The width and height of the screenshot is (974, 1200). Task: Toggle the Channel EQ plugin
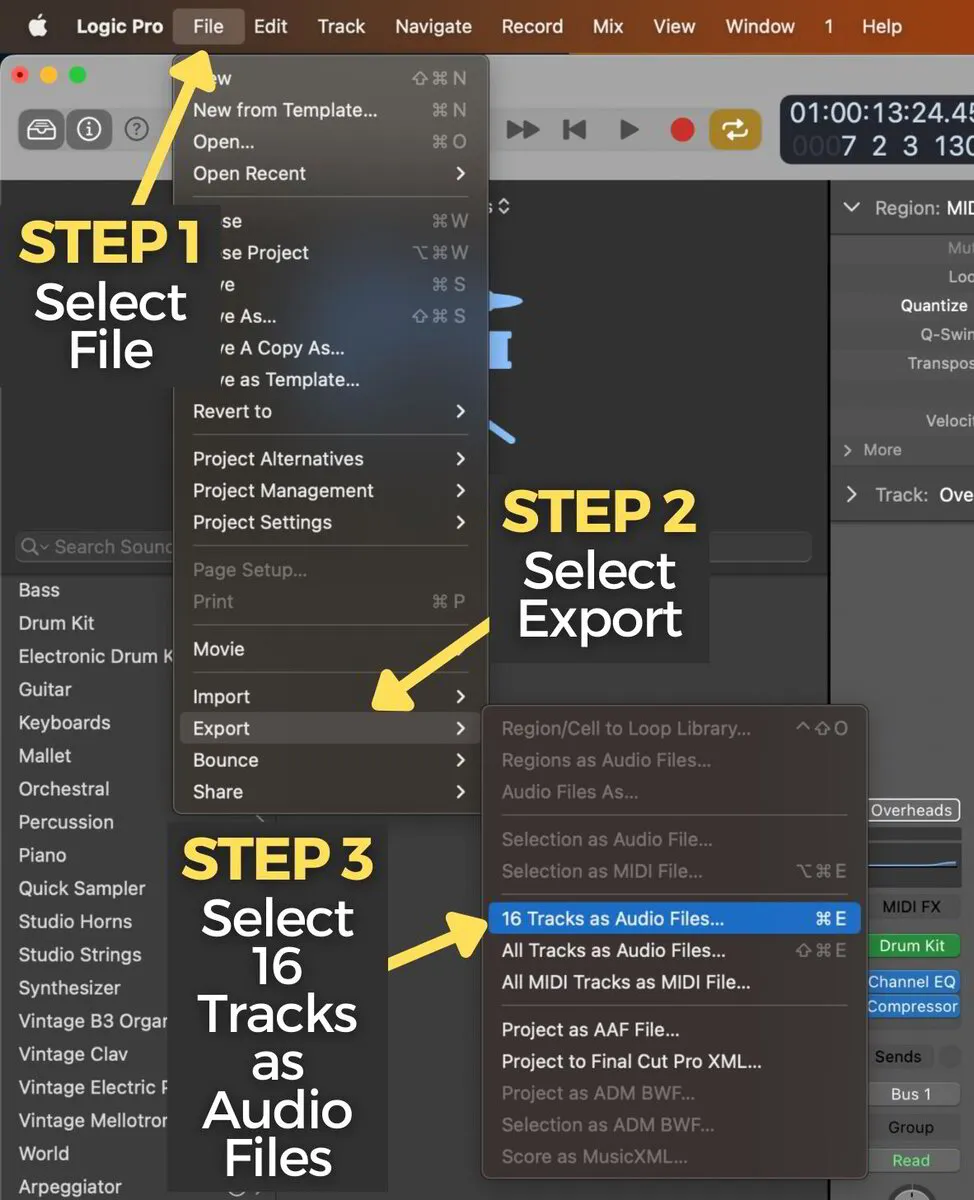(x=912, y=981)
